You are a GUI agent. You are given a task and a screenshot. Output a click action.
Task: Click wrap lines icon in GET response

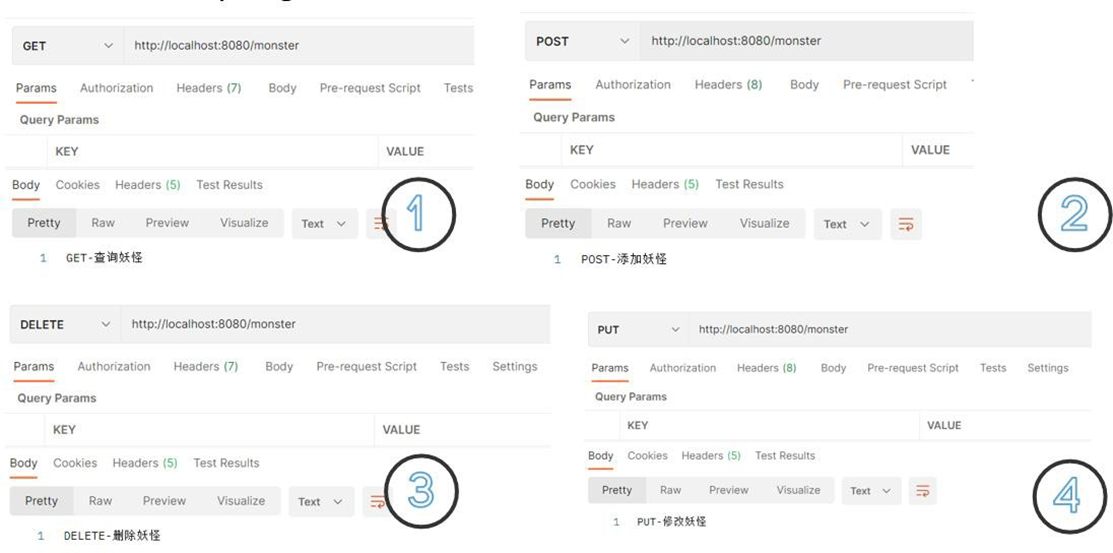click(x=379, y=224)
